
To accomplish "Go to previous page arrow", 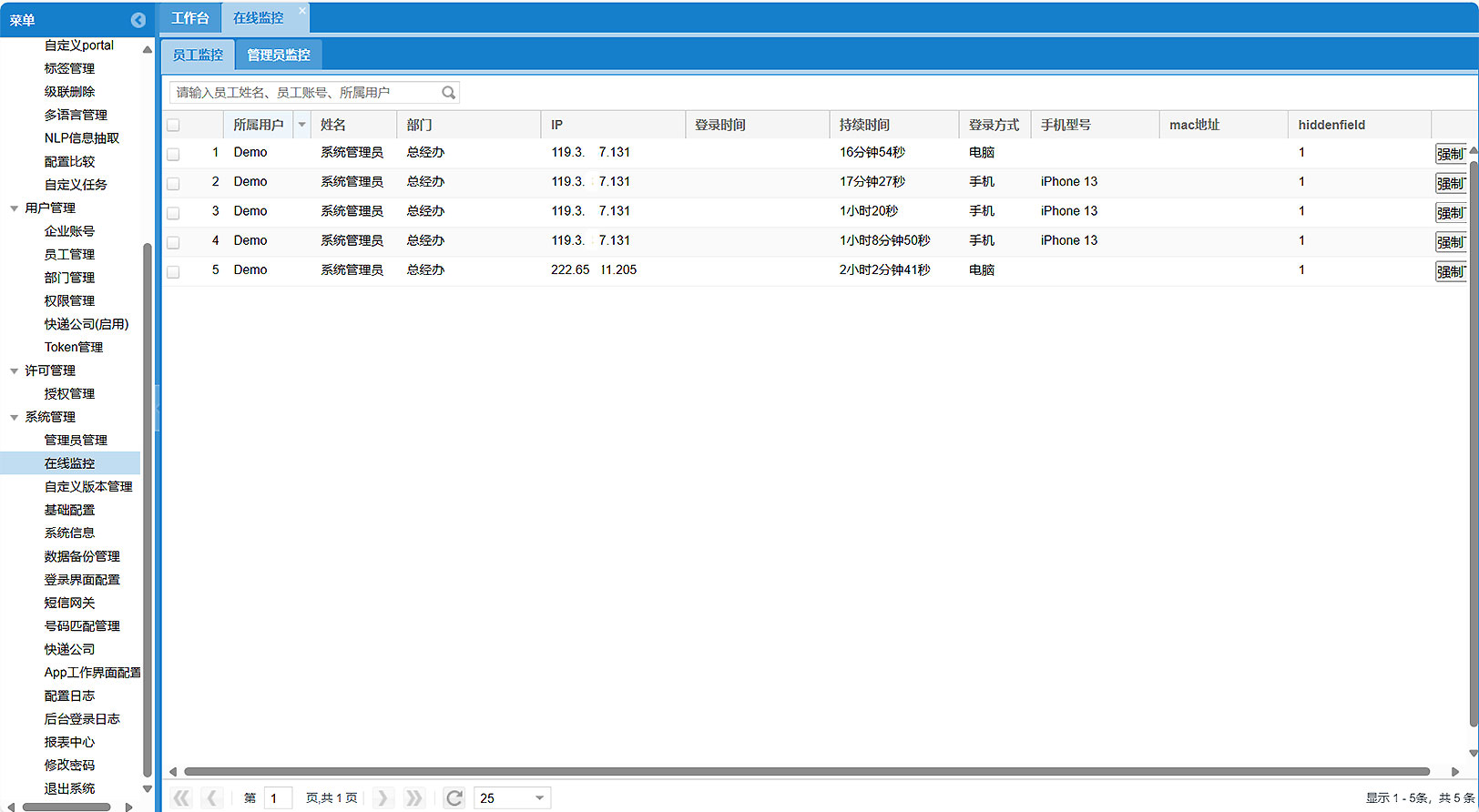I will (212, 798).
